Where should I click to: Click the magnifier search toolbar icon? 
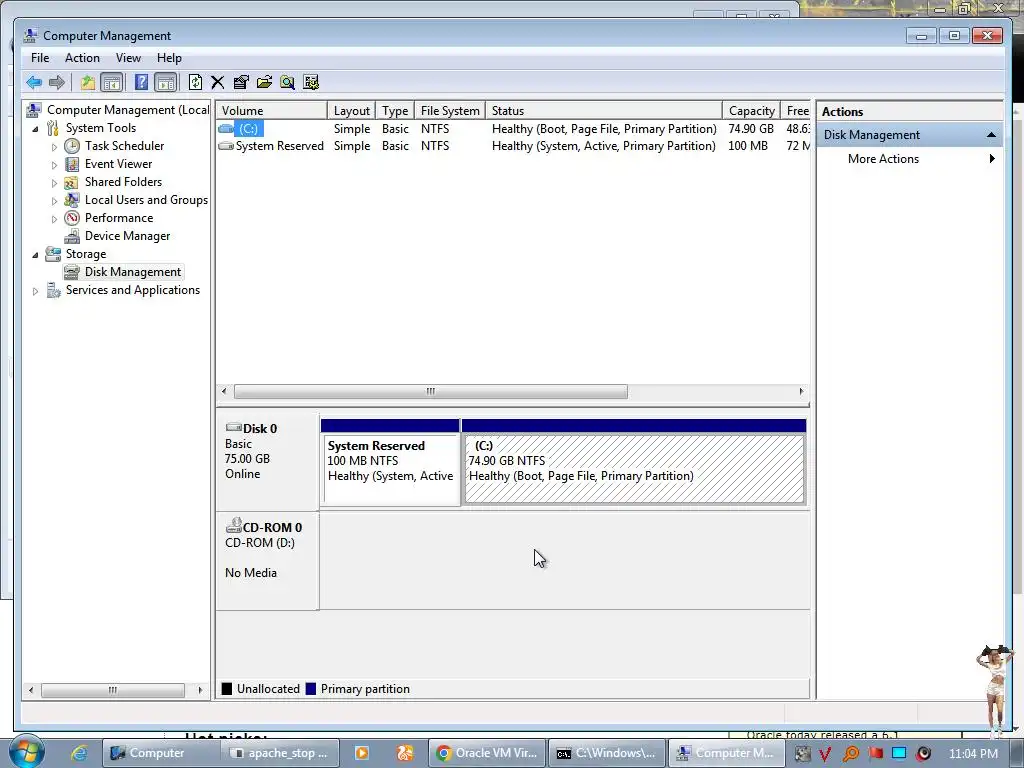pos(287,82)
